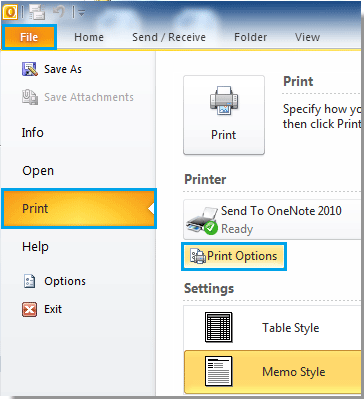364x399 pixels.
Task: Open the Send / Receive tab
Action: pyautogui.click(x=169, y=37)
